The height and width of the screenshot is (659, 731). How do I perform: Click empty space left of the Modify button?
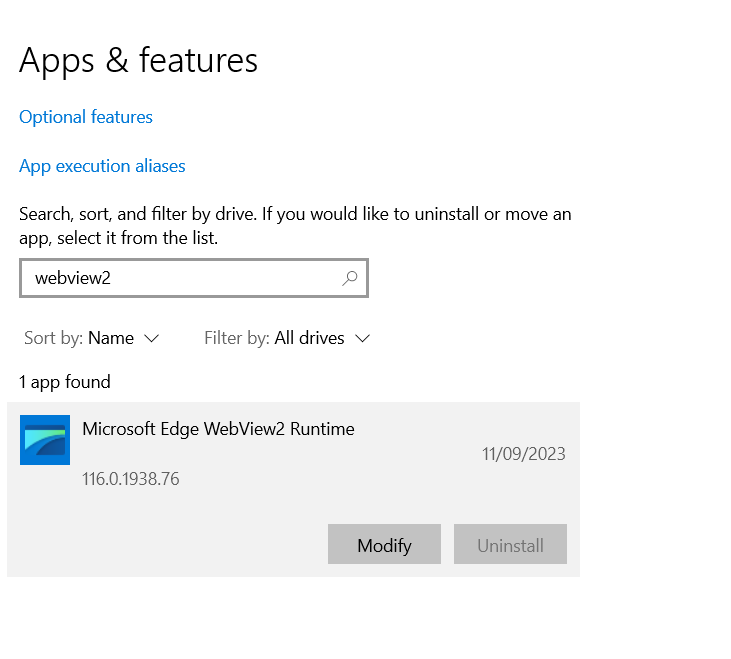170,544
